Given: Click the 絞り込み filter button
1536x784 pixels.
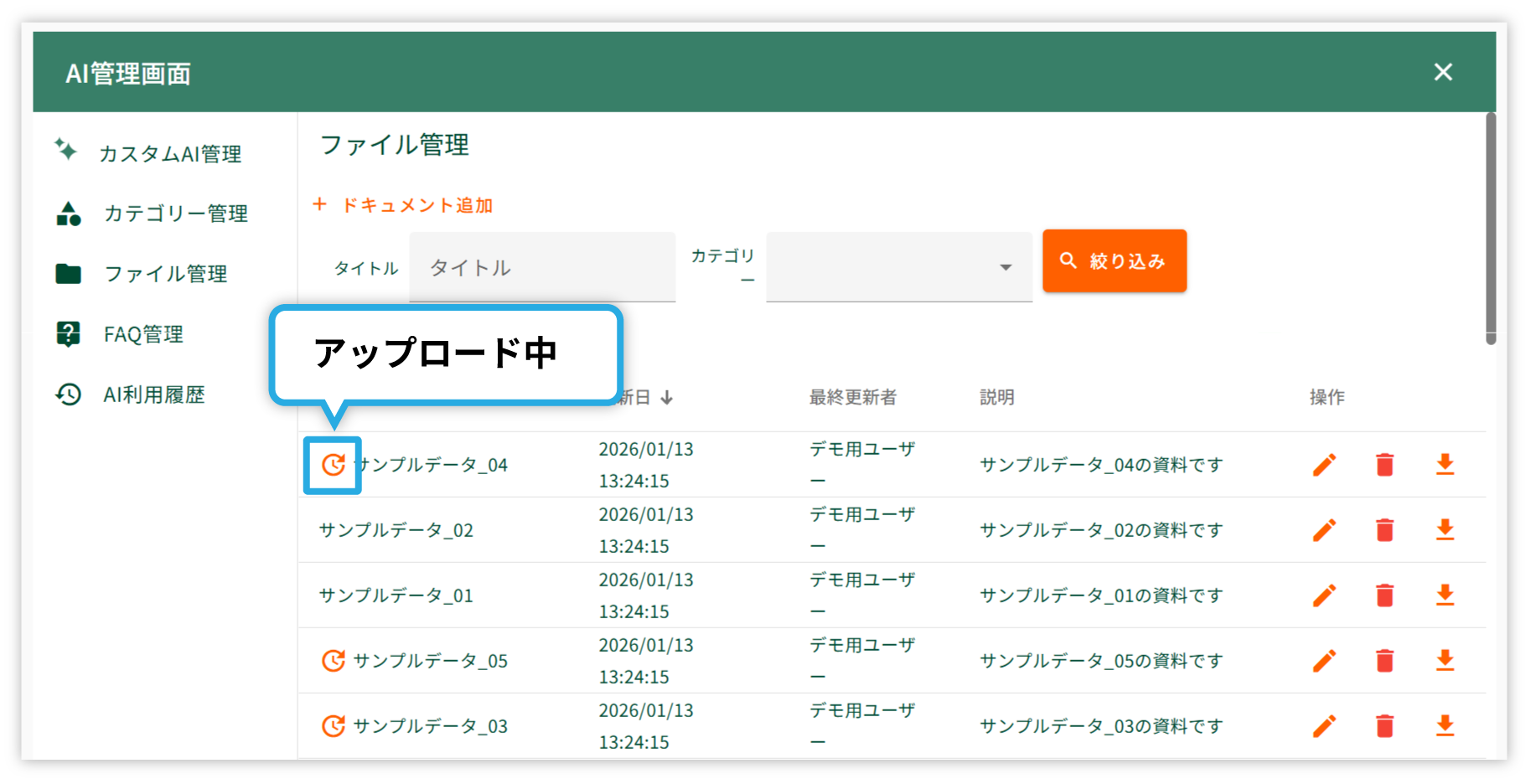Looking at the screenshot, I should coord(1114,261).
